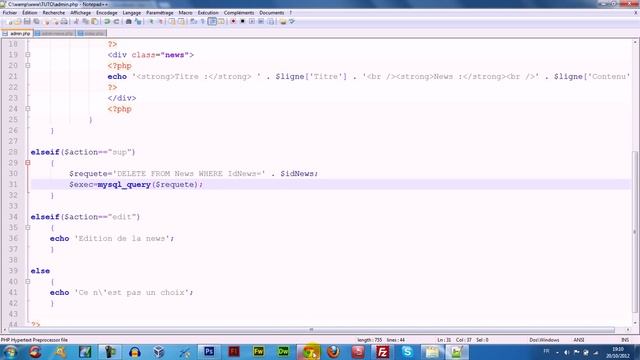Open the Édition menu

pyautogui.click(x=30, y=13)
